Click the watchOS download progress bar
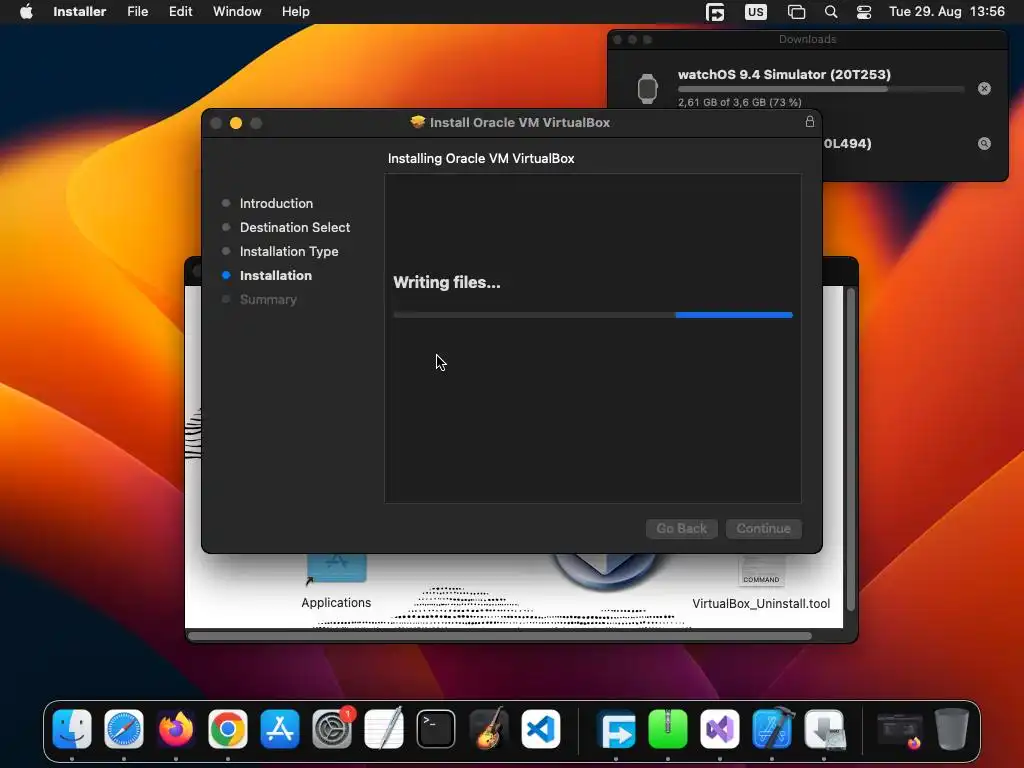Viewport: 1024px width, 768px height. [x=821, y=89]
